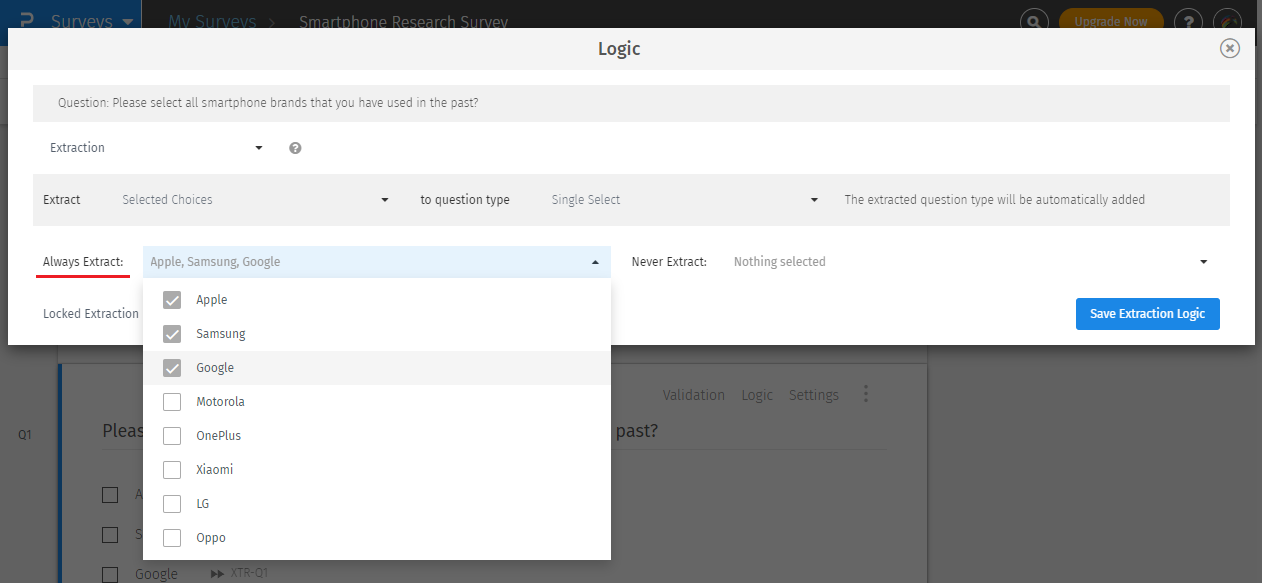Uncheck Samsung in Always Extract list

tap(172, 334)
